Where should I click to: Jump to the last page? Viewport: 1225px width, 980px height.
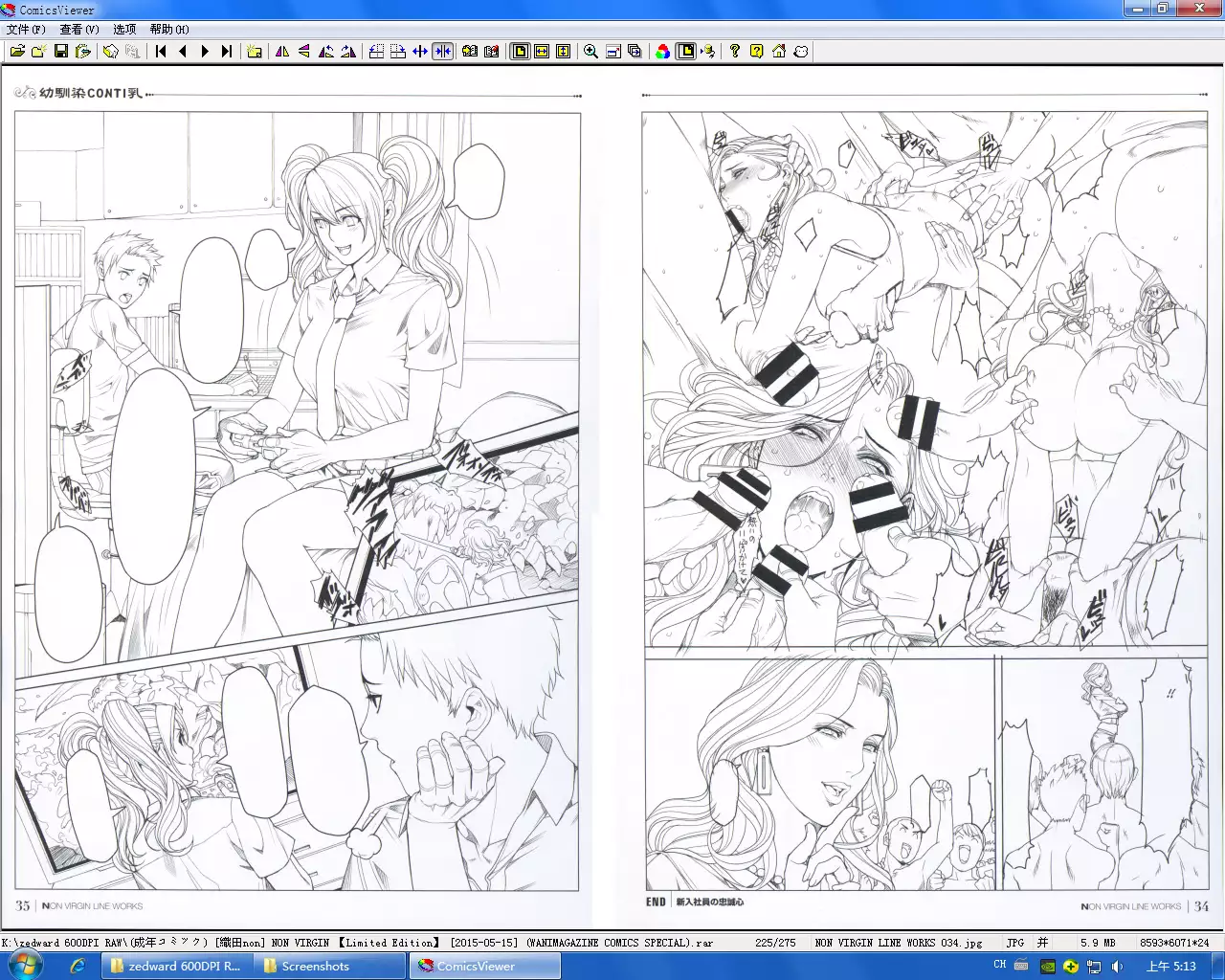click(227, 52)
